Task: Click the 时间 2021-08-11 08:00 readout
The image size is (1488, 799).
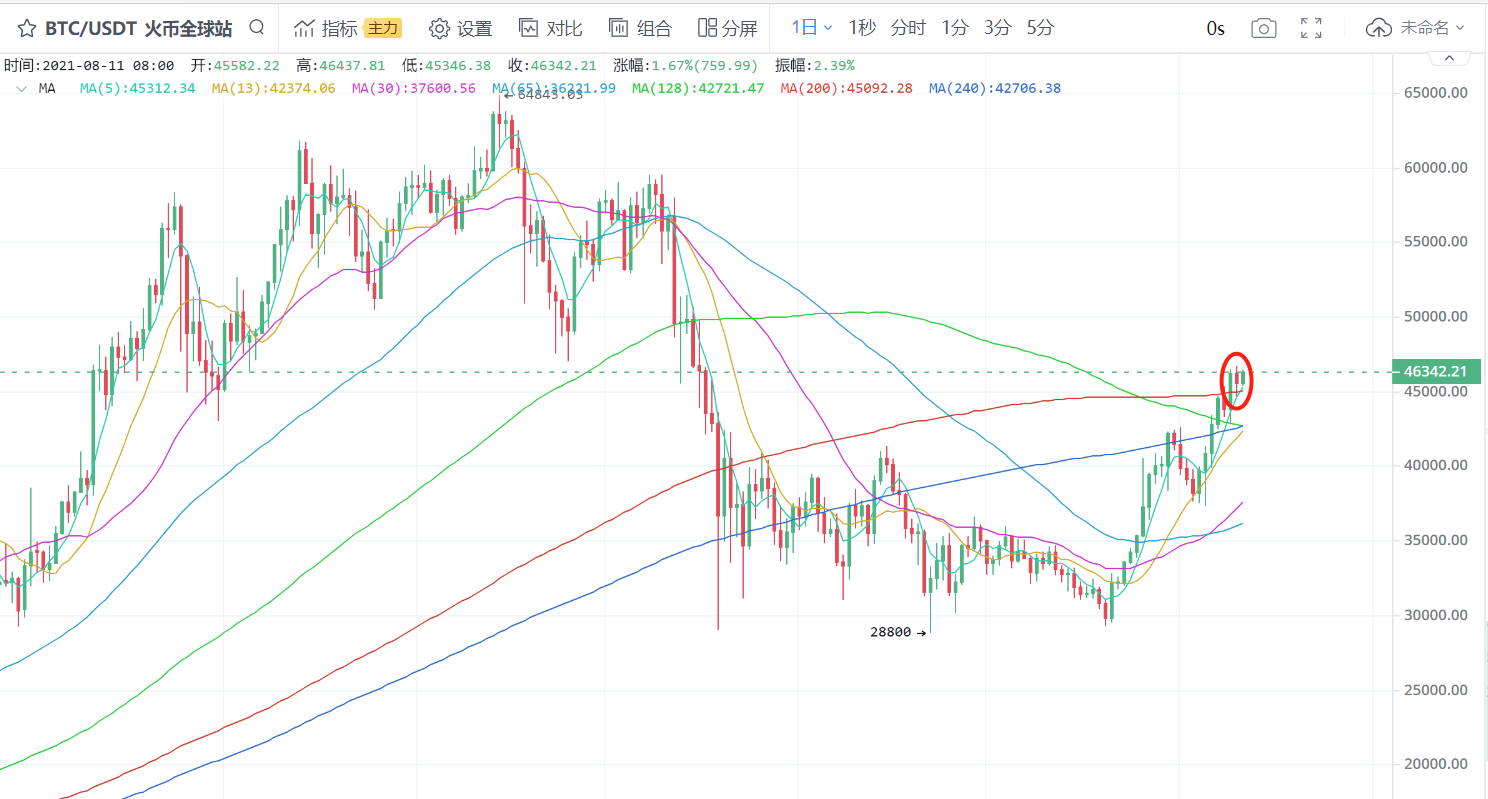Action: pyautogui.click(x=89, y=66)
